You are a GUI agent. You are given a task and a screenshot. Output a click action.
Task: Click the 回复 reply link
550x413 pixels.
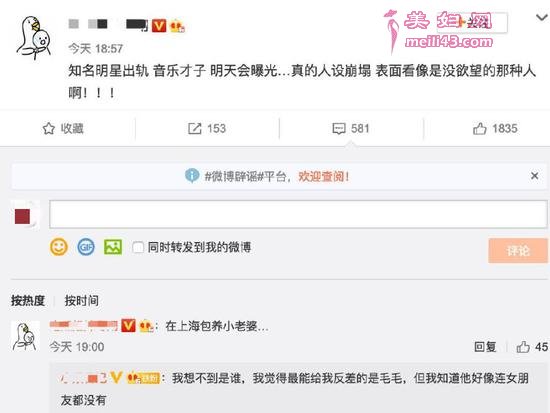485,347
